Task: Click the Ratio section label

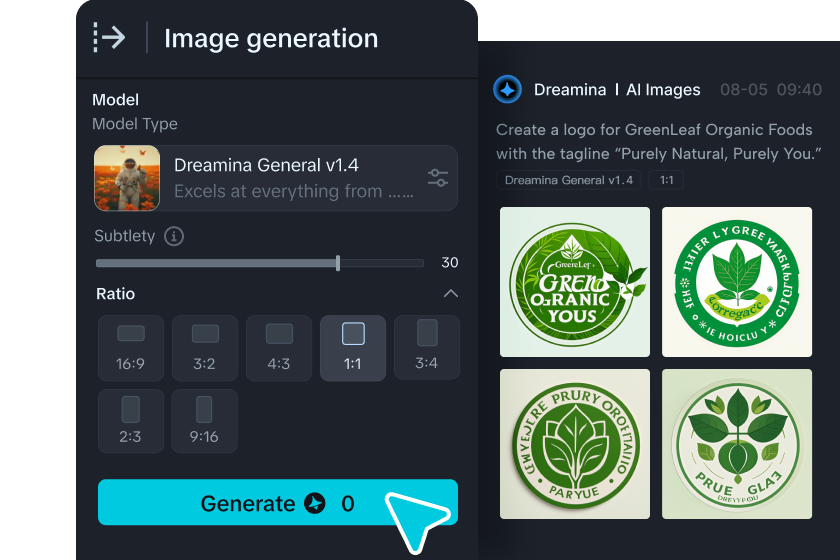Action: (115, 294)
